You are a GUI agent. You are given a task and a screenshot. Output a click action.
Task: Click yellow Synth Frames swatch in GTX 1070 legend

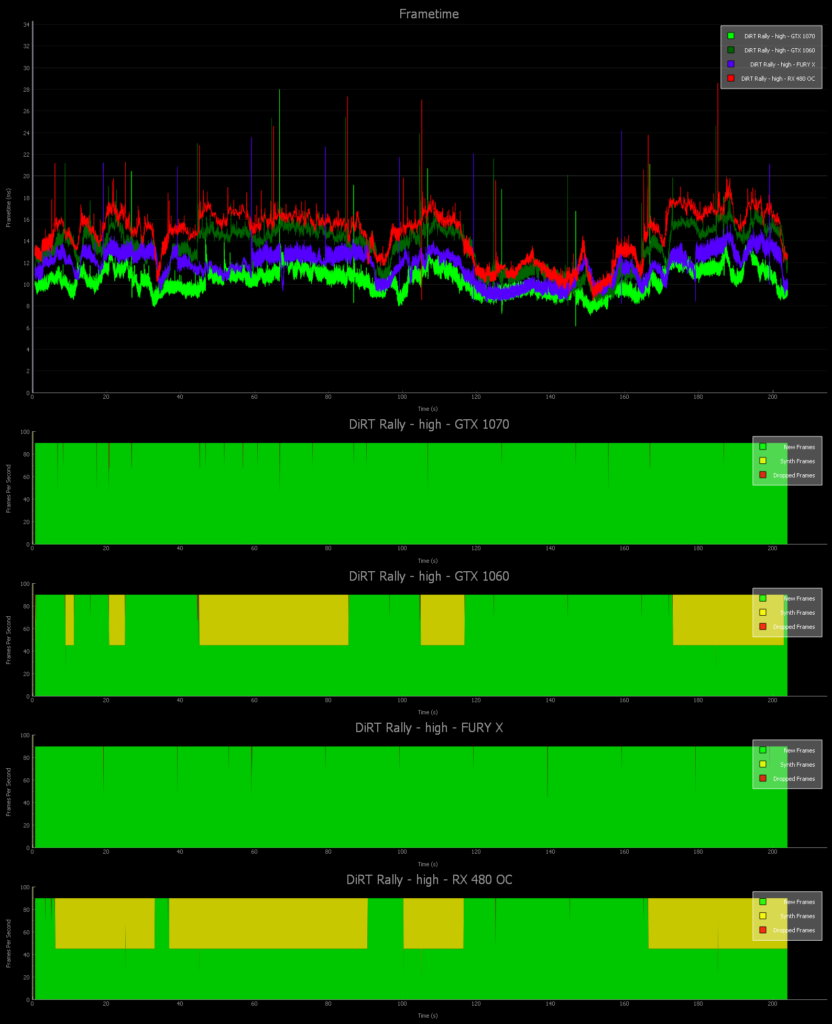[762, 460]
